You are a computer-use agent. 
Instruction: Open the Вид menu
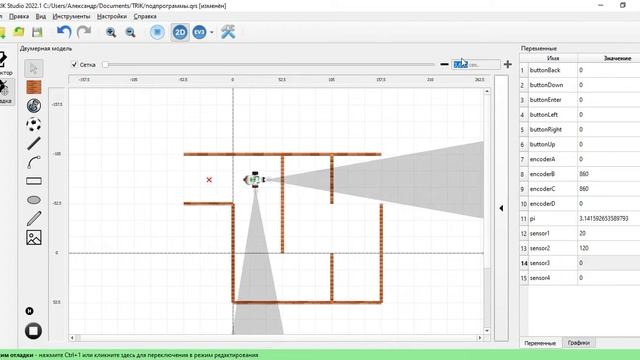pyautogui.click(x=41, y=16)
